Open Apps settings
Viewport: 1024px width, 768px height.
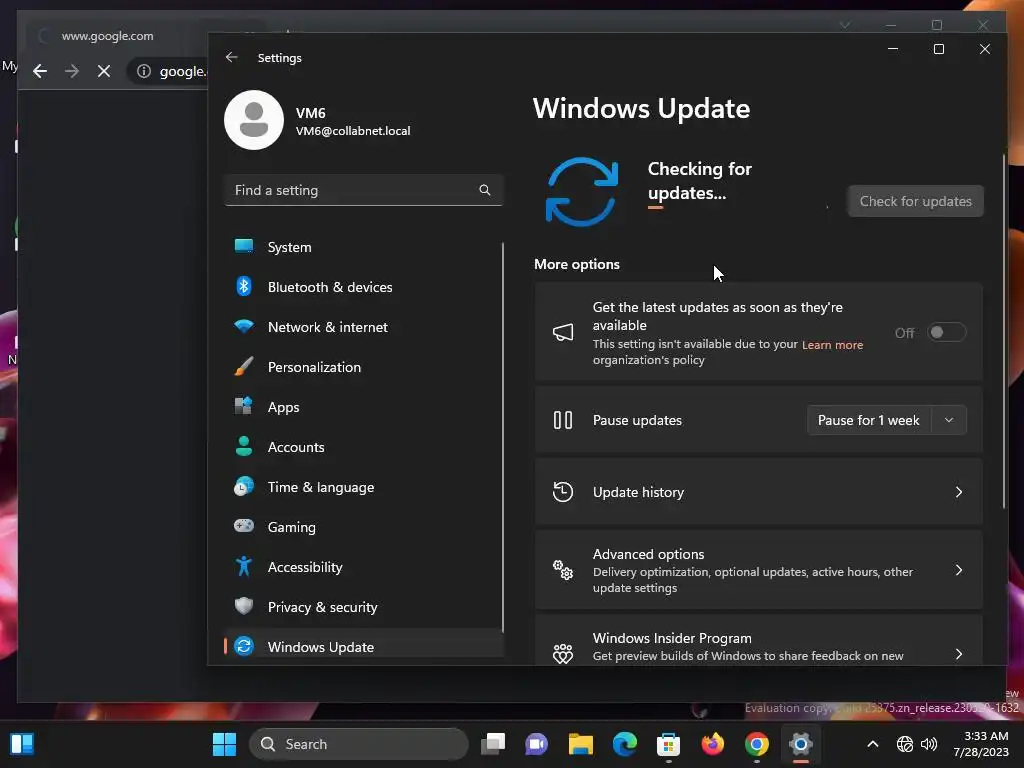click(x=363, y=407)
